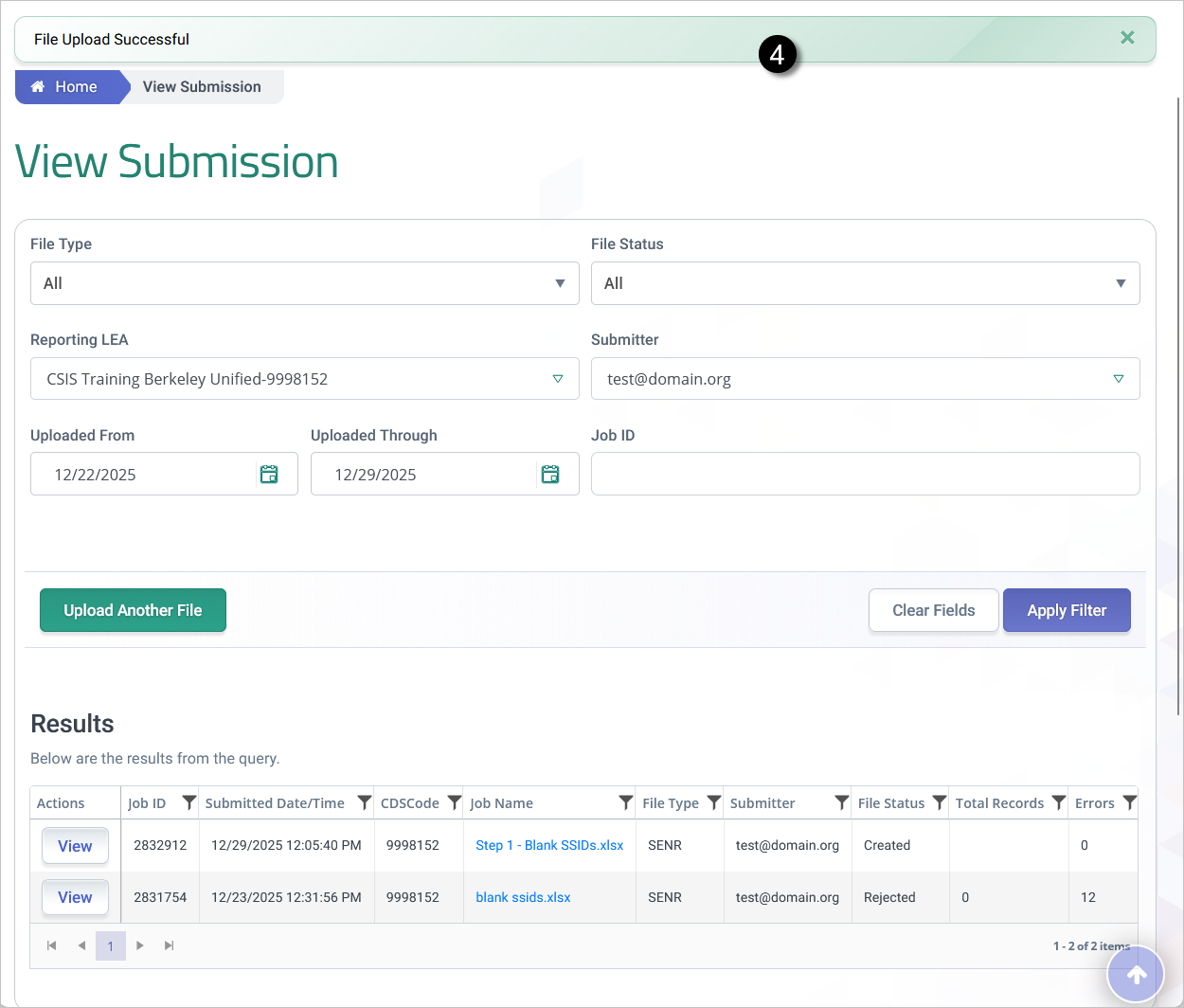Go to Home breadcrumb
1184x1008 pixels.
click(65, 87)
